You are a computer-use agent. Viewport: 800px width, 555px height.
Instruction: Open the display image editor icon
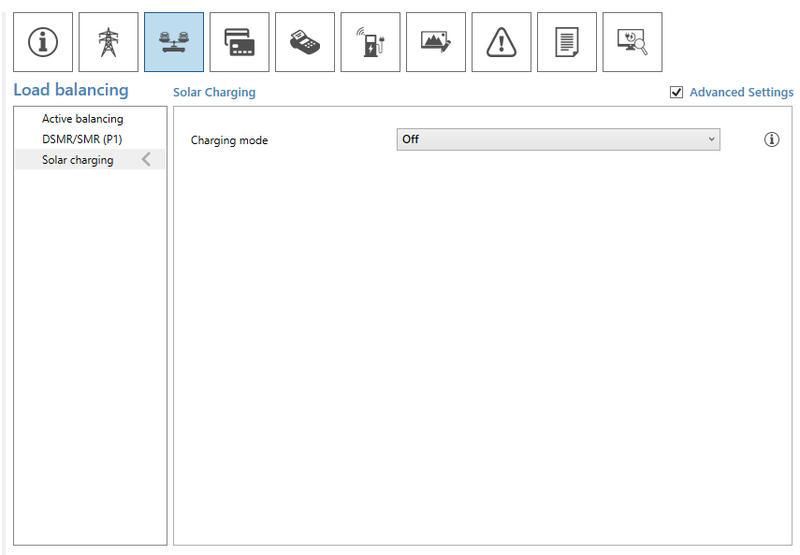pos(436,42)
